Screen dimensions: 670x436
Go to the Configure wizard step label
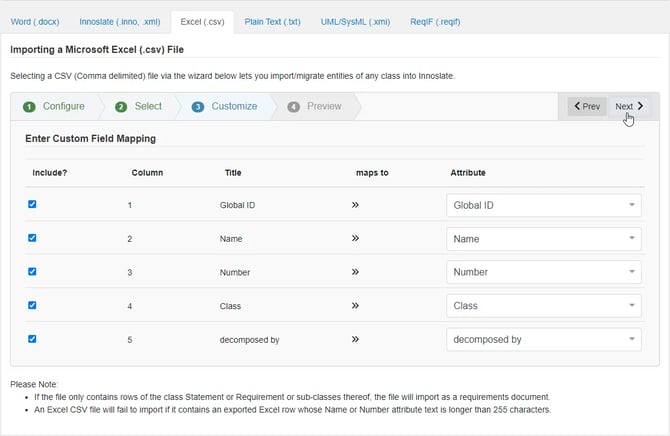click(x=64, y=106)
